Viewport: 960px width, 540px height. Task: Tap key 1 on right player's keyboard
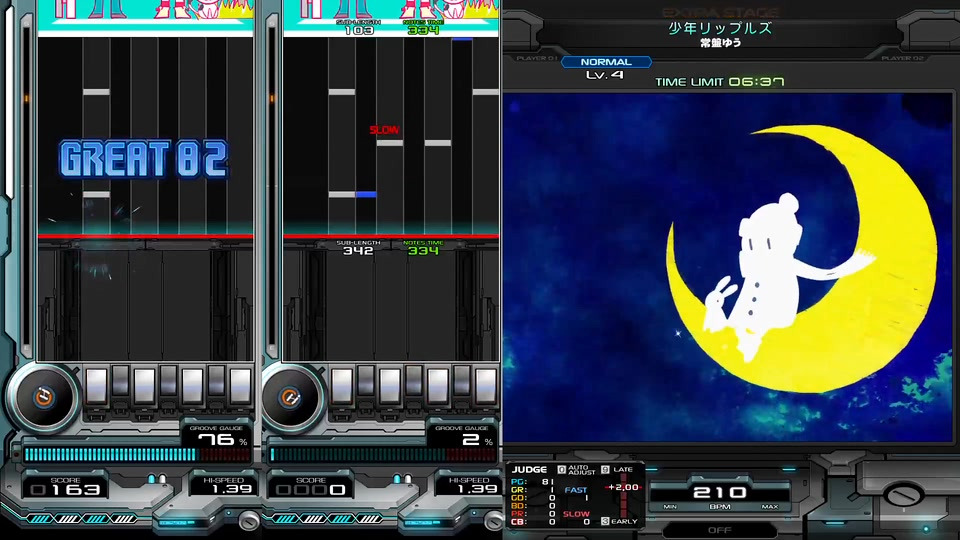pyautogui.click(x=342, y=386)
